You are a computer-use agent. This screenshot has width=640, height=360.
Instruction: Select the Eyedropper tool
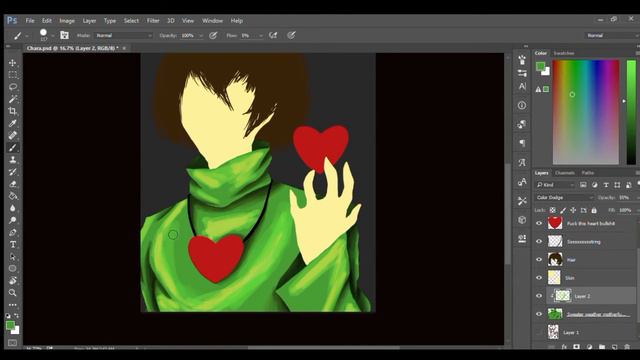pyautogui.click(x=13, y=123)
